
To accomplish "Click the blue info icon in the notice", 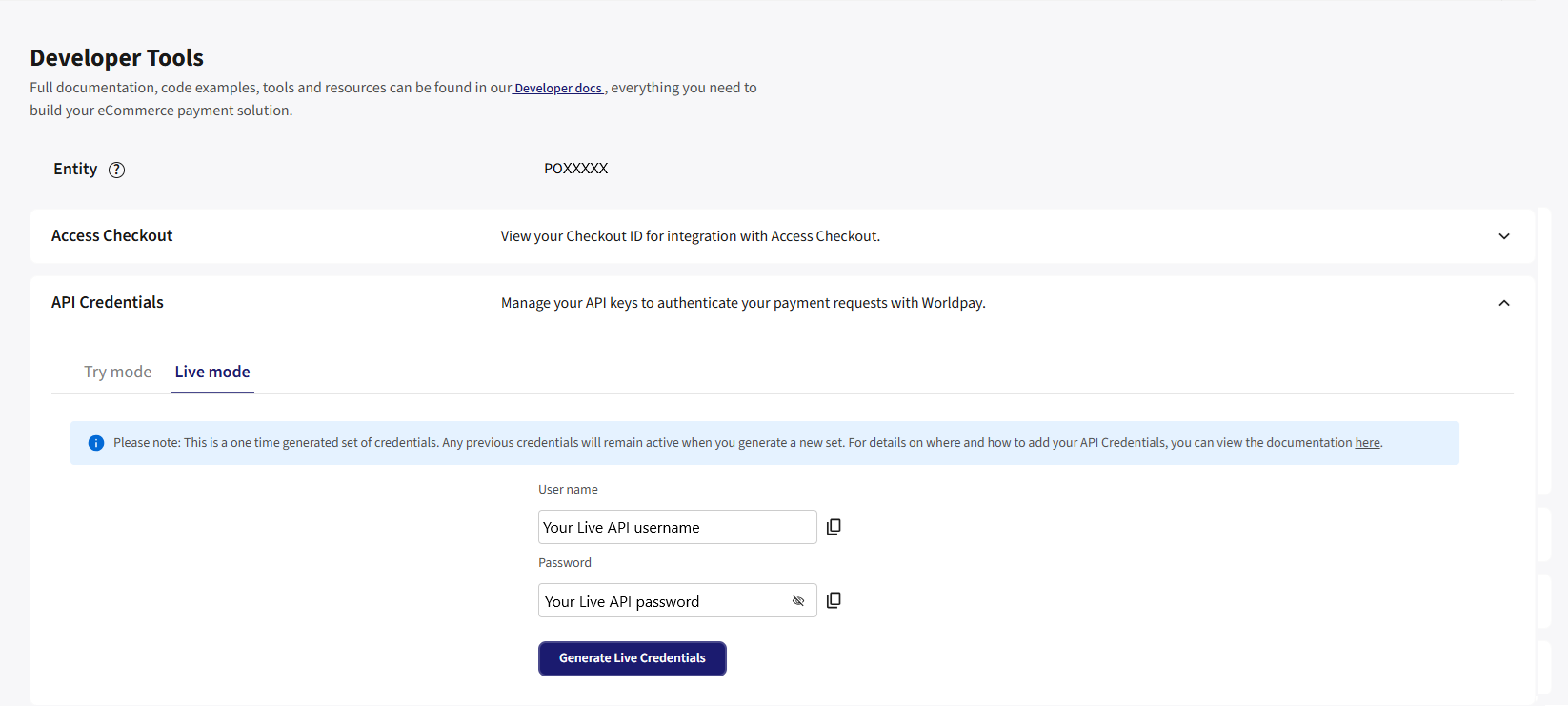I will click(x=96, y=443).
